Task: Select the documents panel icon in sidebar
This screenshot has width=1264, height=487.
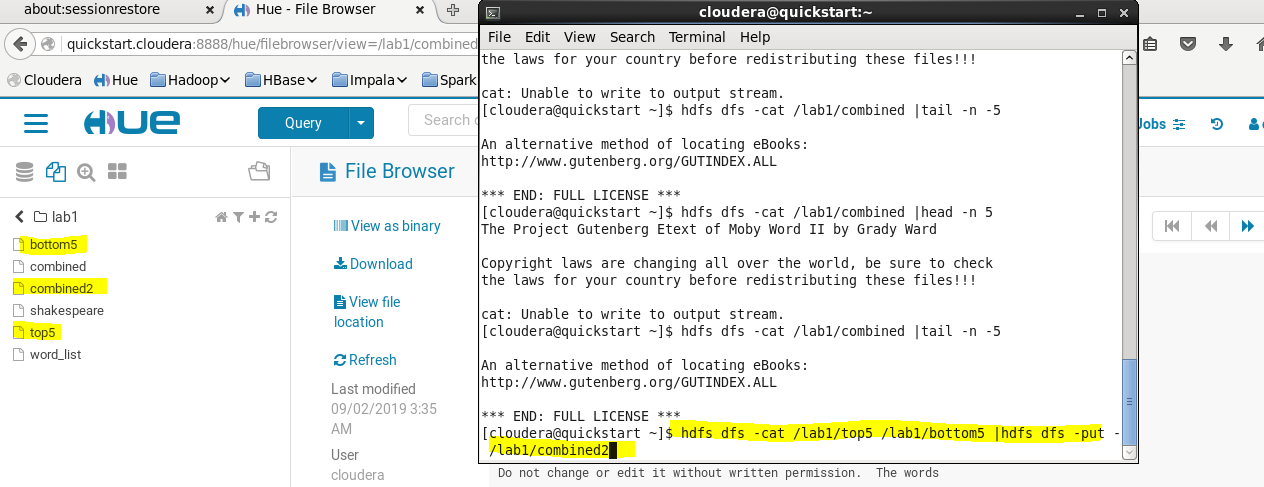Action: pyautogui.click(x=55, y=172)
